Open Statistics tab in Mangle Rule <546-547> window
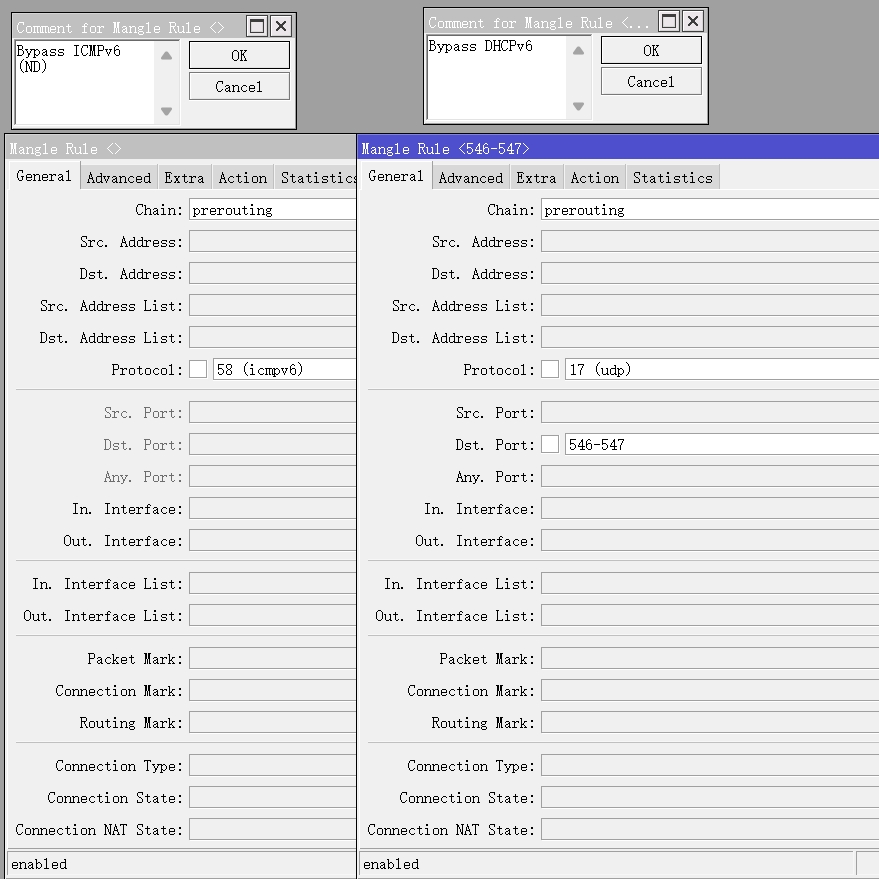 673,178
